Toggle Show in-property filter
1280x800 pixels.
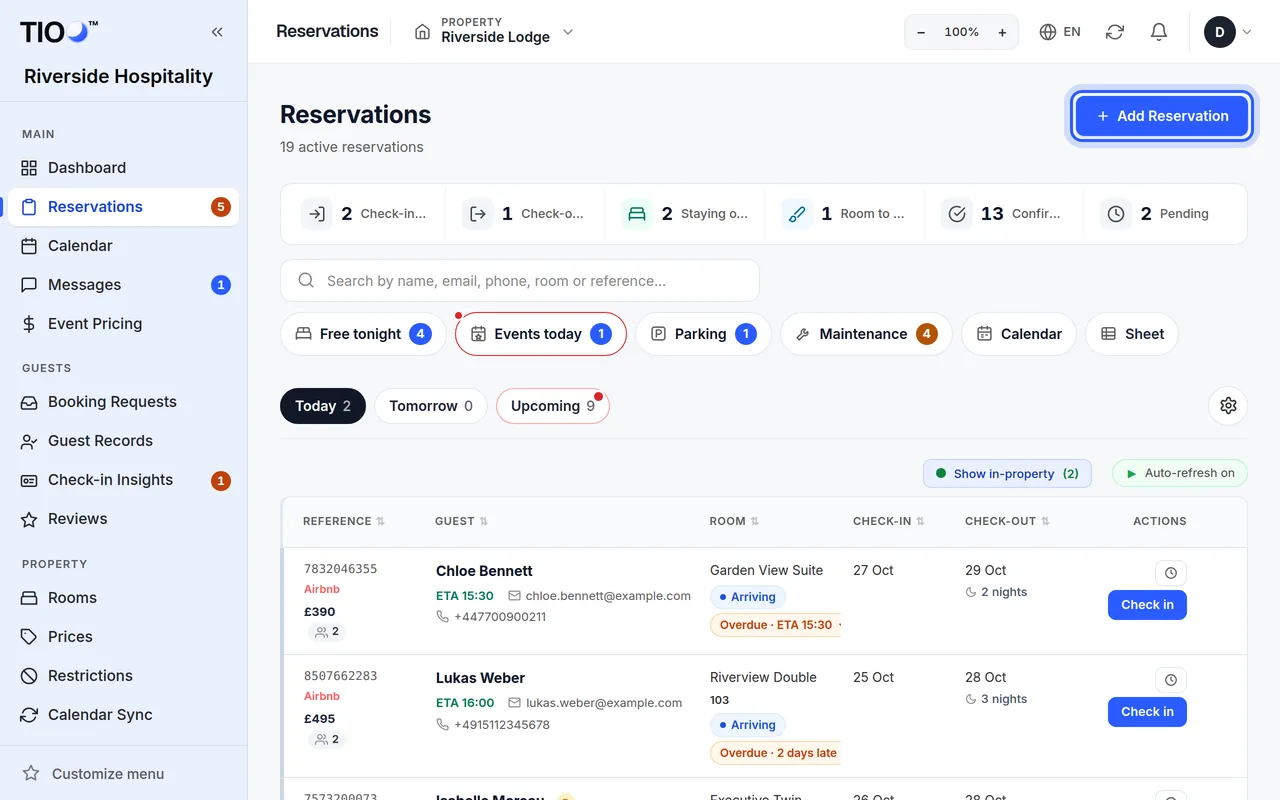click(x=1007, y=474)
